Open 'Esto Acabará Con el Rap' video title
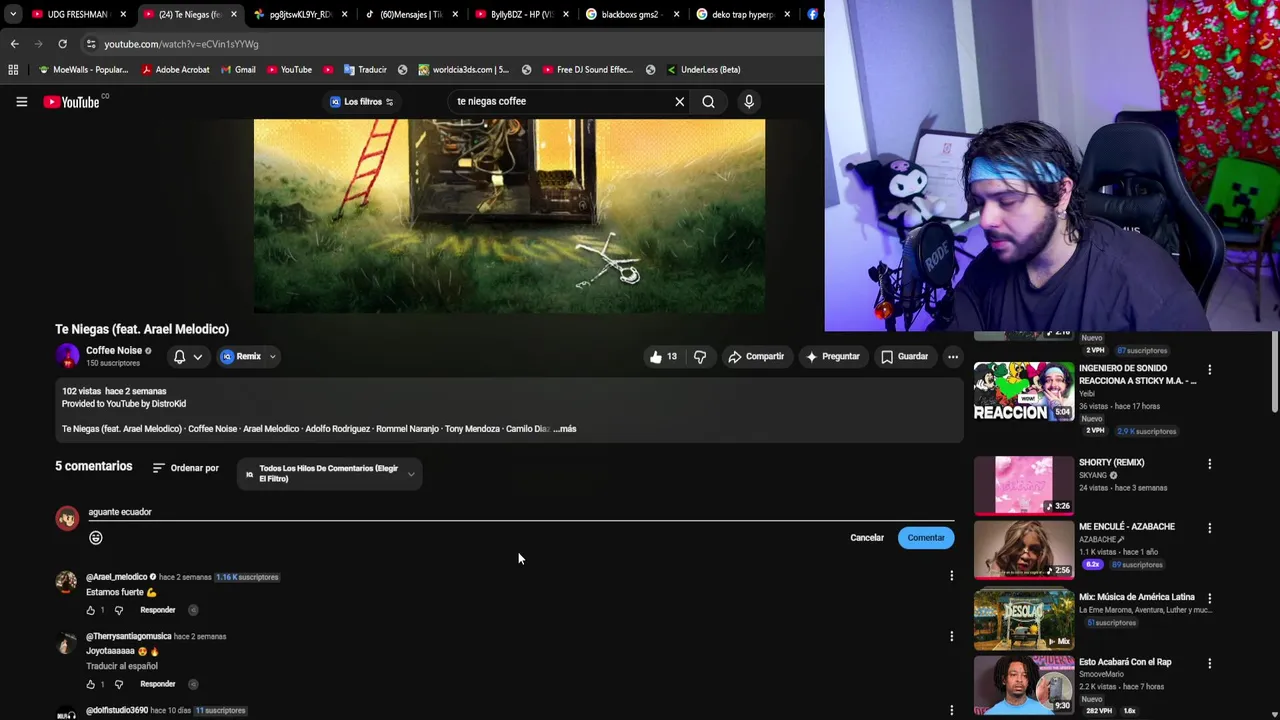The width and height of the screenshot is (1280, 720). pyautogui.click(x=1125, y=662)
